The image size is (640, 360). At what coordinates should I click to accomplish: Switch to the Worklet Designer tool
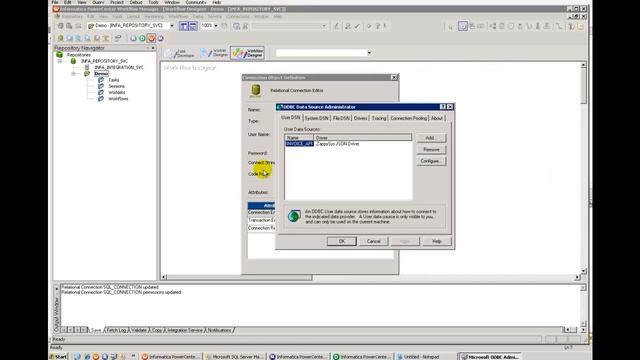214,53
